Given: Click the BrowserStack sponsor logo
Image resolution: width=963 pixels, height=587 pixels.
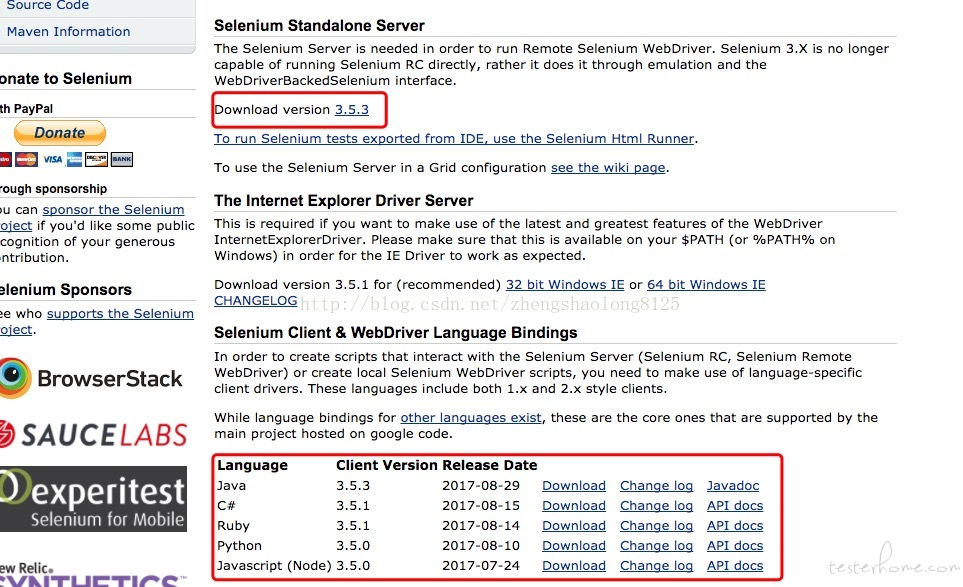Looking at the screenshot, I should (91, 378).
